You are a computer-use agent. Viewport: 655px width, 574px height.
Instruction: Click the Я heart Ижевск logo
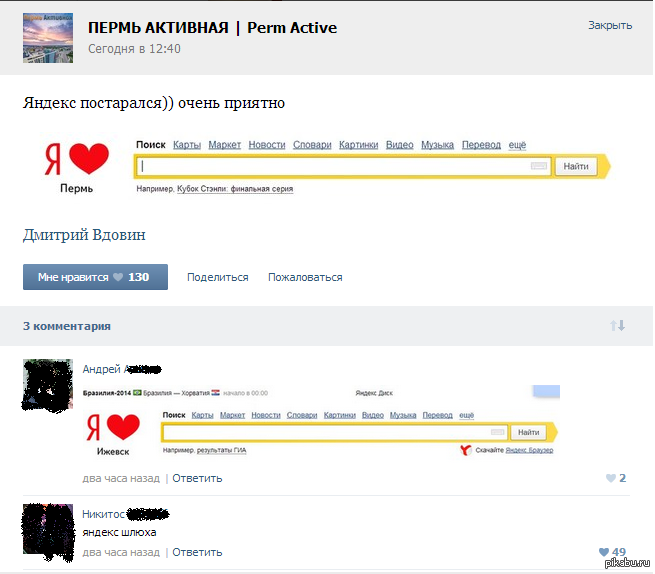pos(113,434)
